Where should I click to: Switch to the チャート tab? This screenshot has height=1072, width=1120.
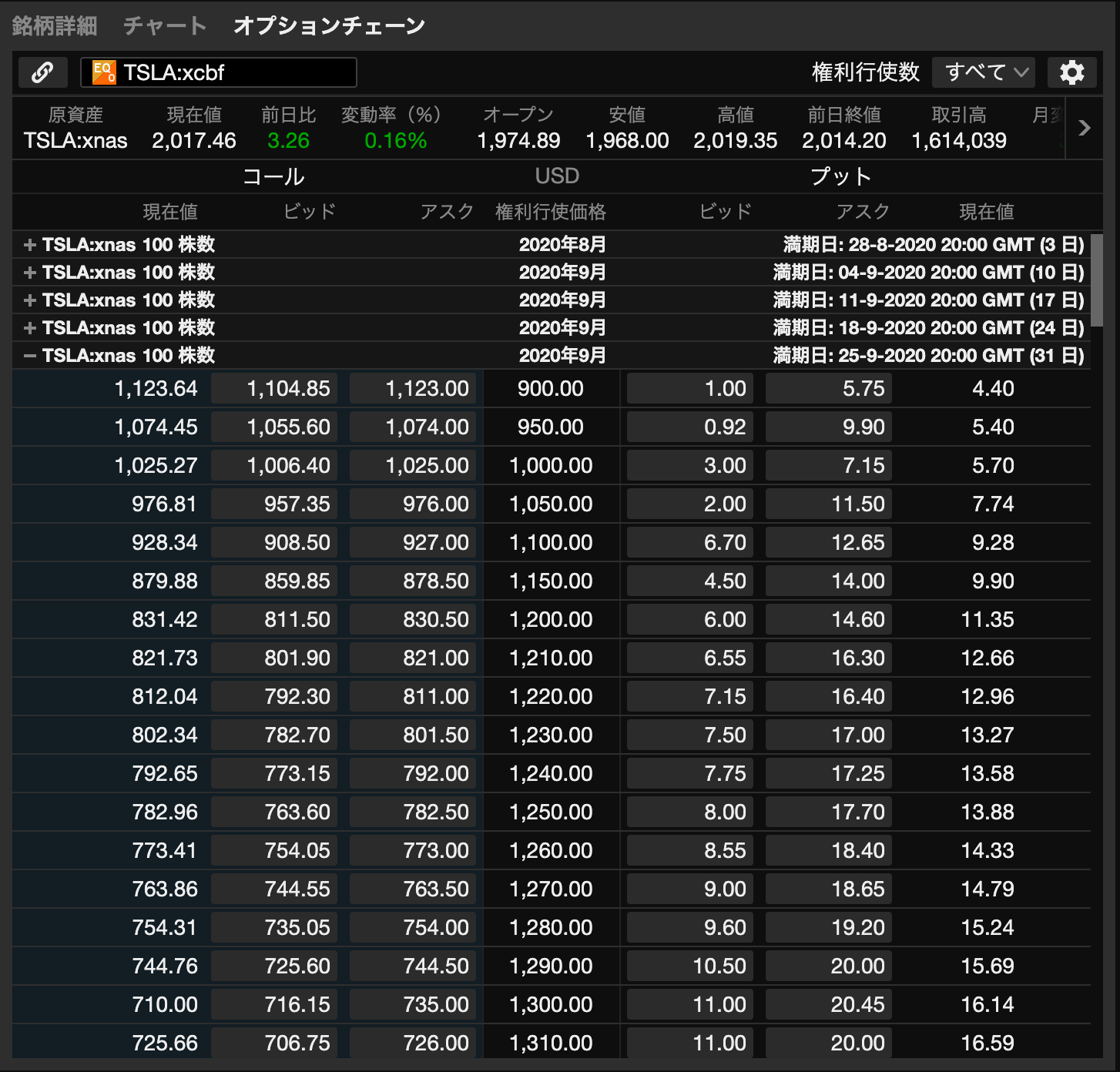coord(165,25)
